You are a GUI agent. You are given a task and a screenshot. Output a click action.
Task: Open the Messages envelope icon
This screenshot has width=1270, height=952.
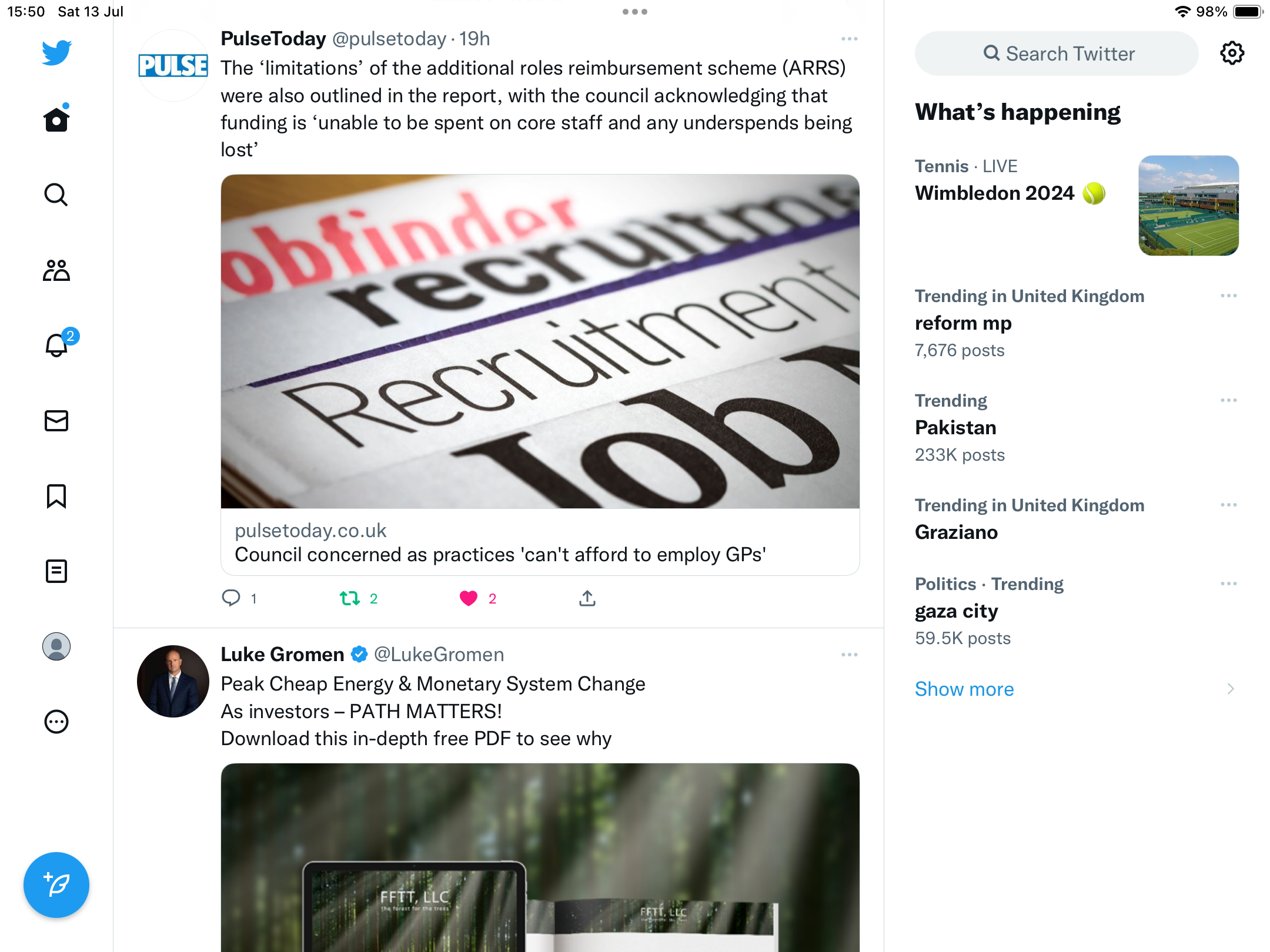(56, 421)
